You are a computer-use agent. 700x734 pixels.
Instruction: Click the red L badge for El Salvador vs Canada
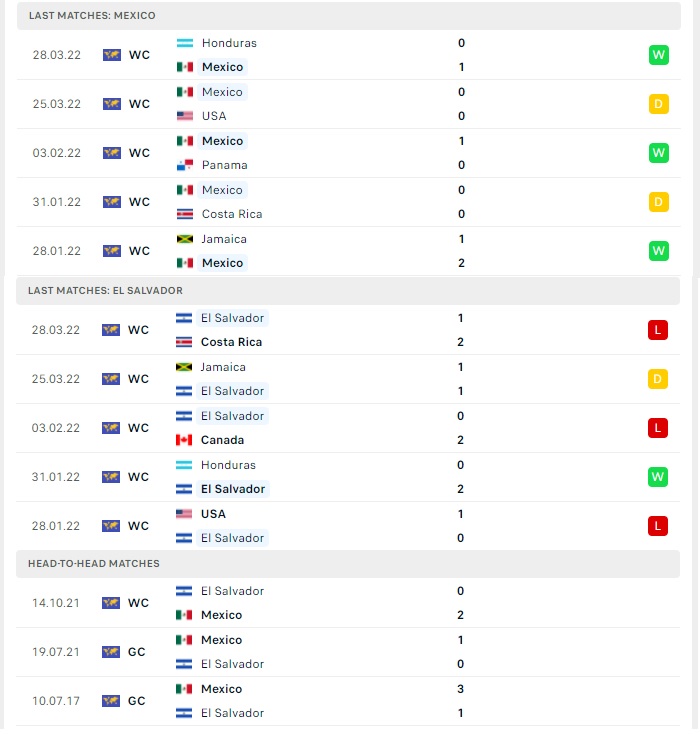click(x=658, y=428)
